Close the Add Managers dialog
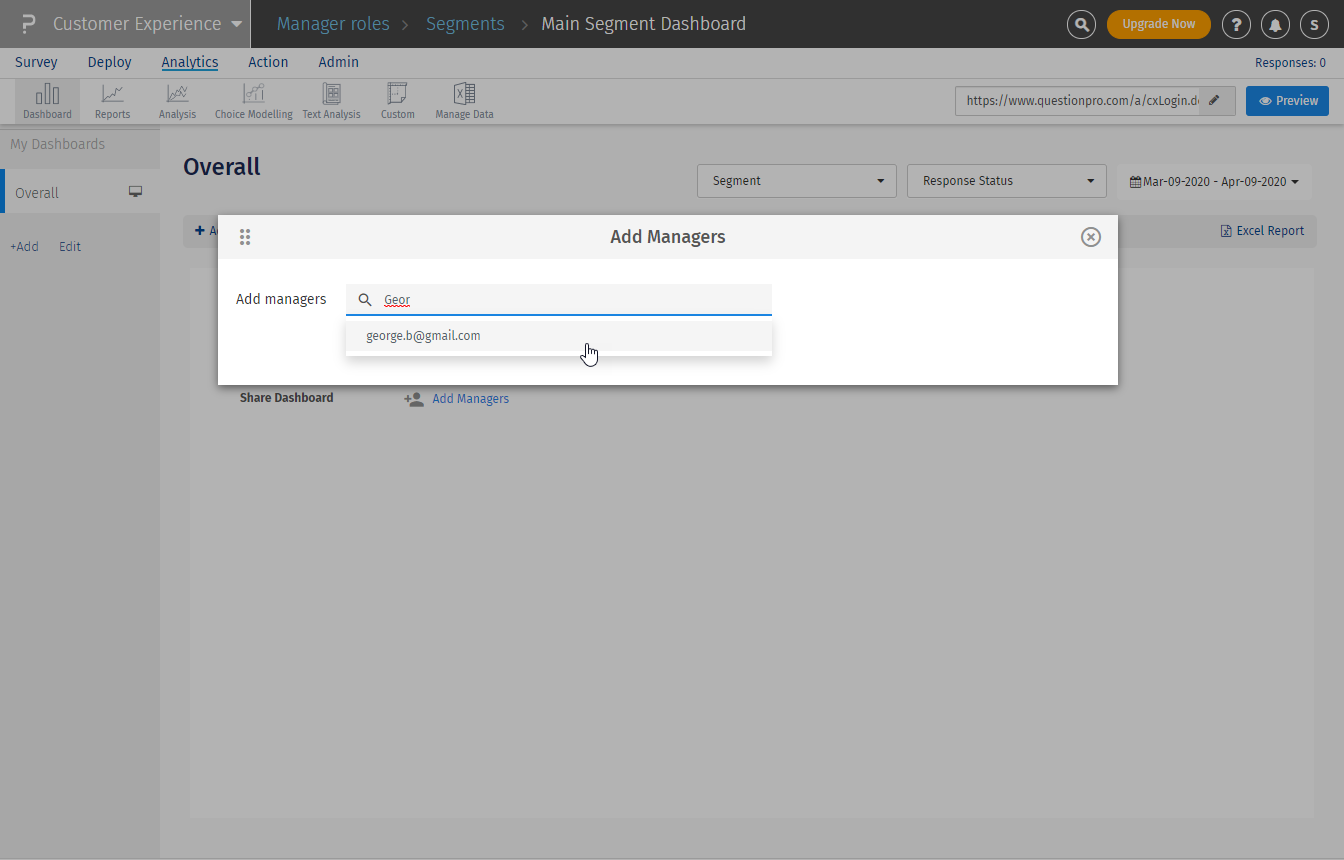Viewport: 1344px width, 860px height. (x=1091, y=237)
